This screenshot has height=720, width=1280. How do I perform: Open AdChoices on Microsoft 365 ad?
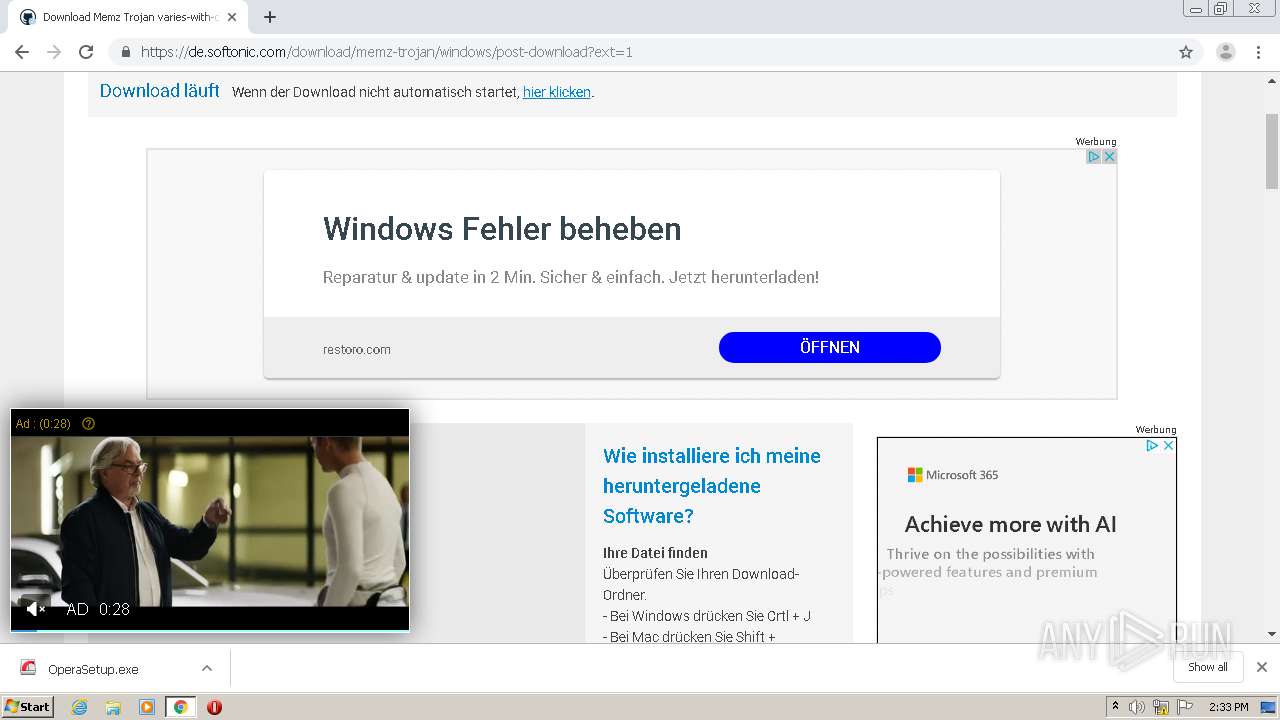(x=1152, y=446)
